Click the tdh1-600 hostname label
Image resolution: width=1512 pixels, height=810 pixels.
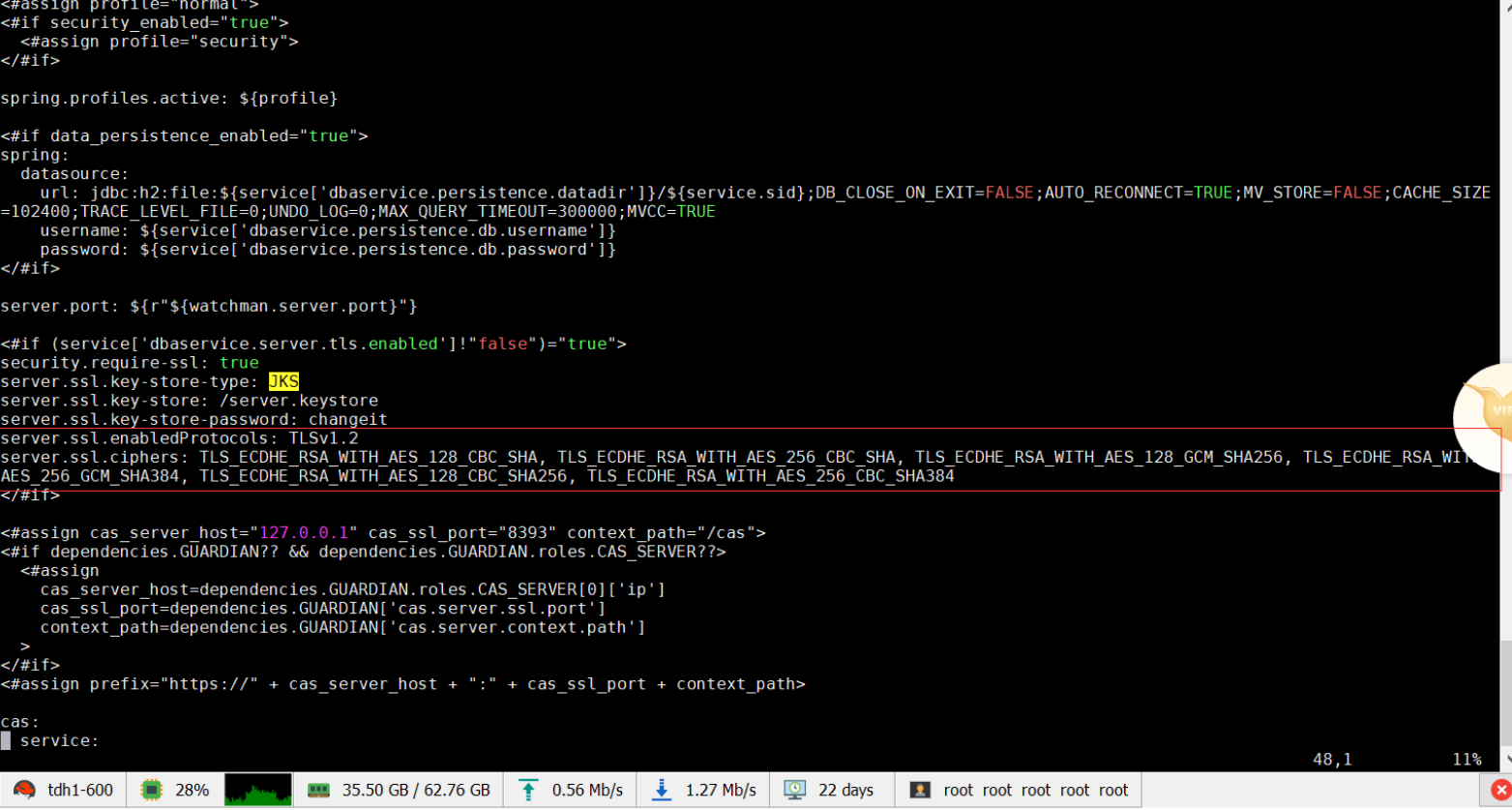coord(80,791)
